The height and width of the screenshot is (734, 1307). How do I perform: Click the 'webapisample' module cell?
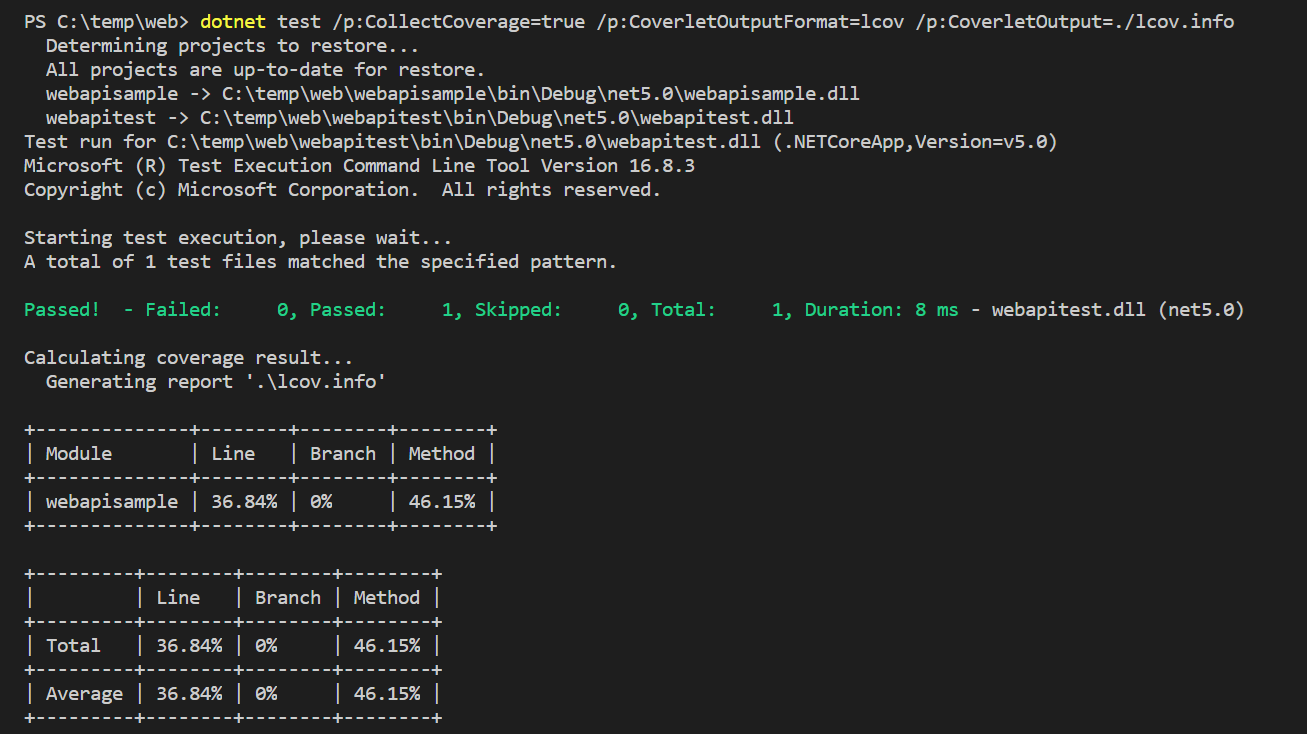coord(112,502)
